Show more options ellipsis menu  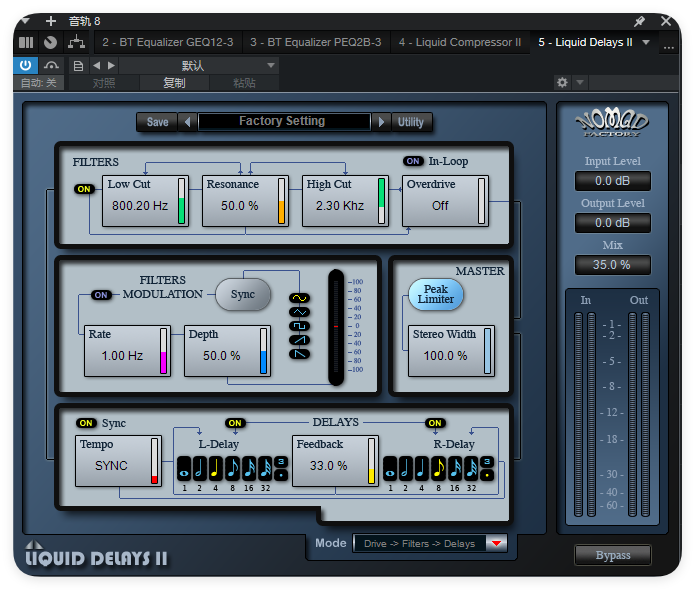pos(669,47)
